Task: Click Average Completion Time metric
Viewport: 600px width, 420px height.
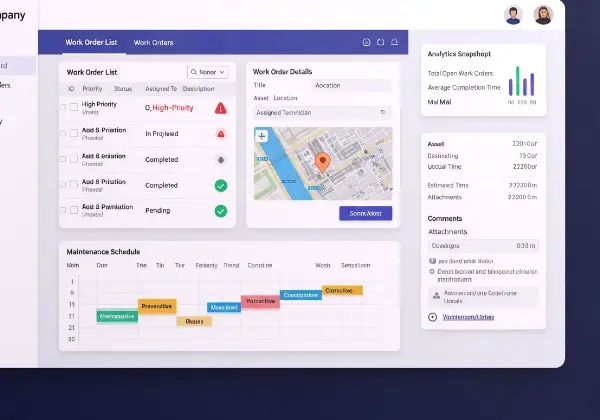Action: [x=464, y=88]
